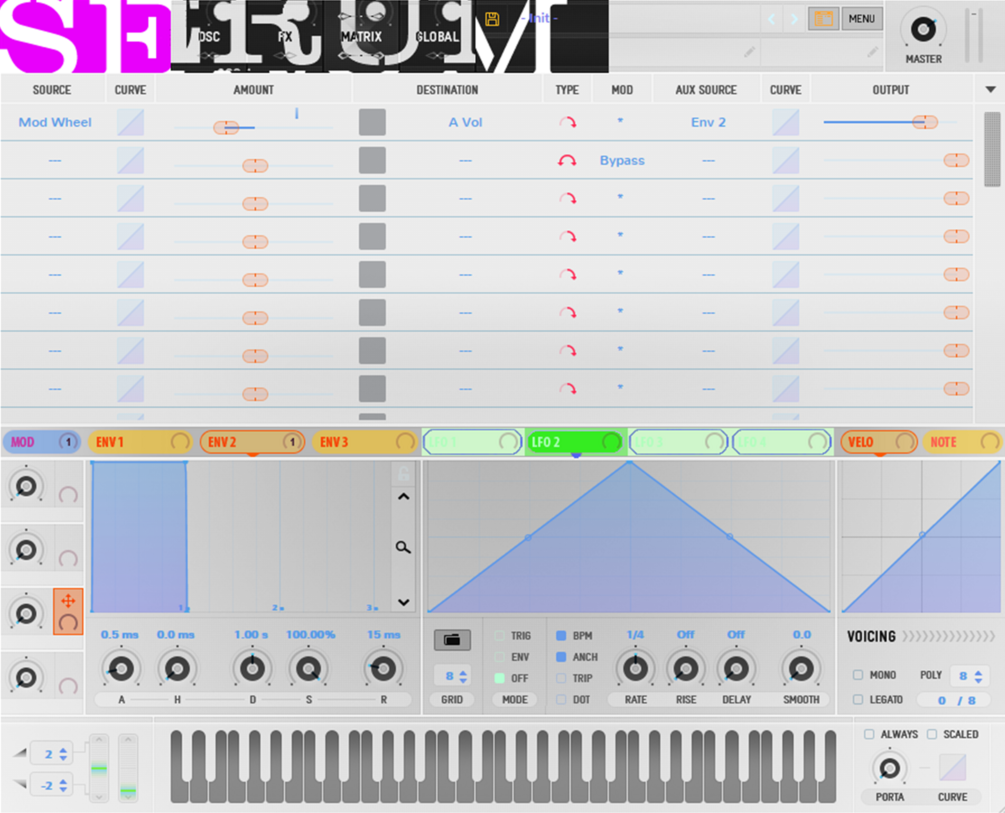Enable LFO TRIG mode
The width and height of the screenshot is (1005, 813).
point(499,635)
